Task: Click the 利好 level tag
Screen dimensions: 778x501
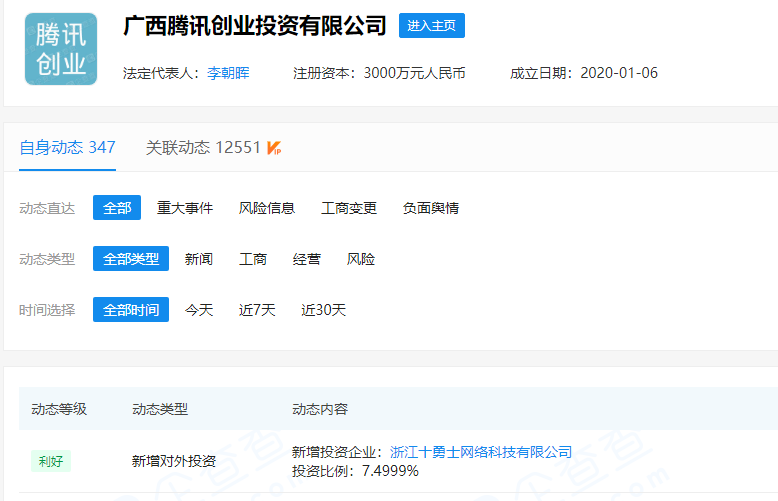Action: 51,461
